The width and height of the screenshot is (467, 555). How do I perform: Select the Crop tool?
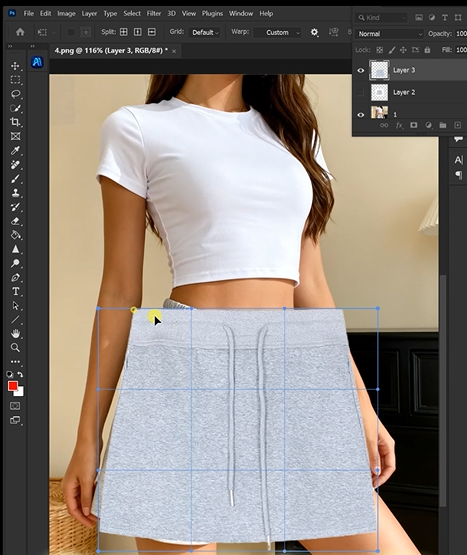pyautogui.click(x=15, y=122)
